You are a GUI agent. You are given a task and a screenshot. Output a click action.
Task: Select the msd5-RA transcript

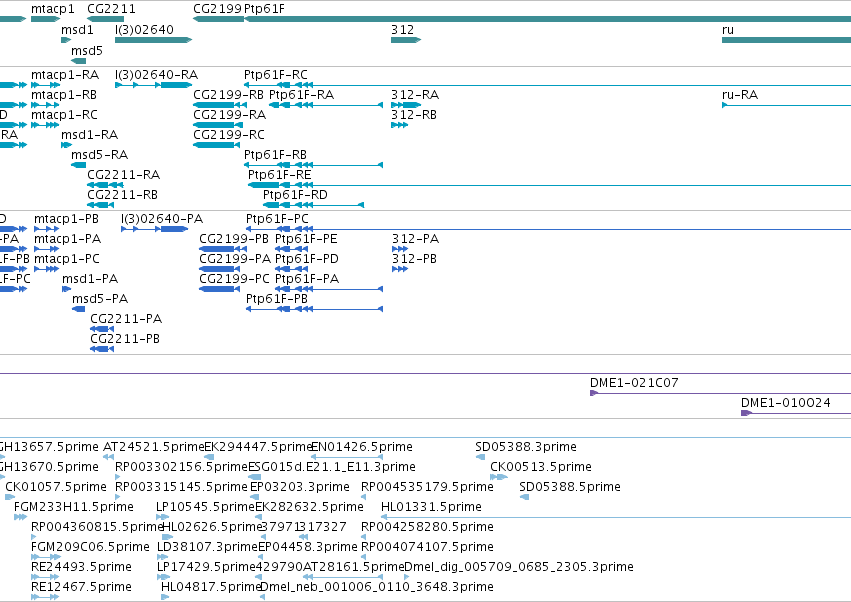pyautogui.click(x=79, y=164)
